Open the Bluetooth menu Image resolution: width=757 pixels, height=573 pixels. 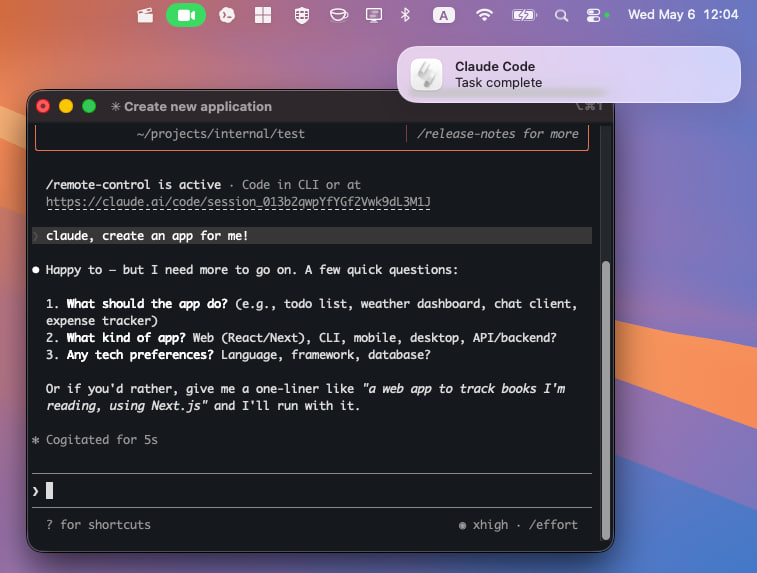[405, 15]
